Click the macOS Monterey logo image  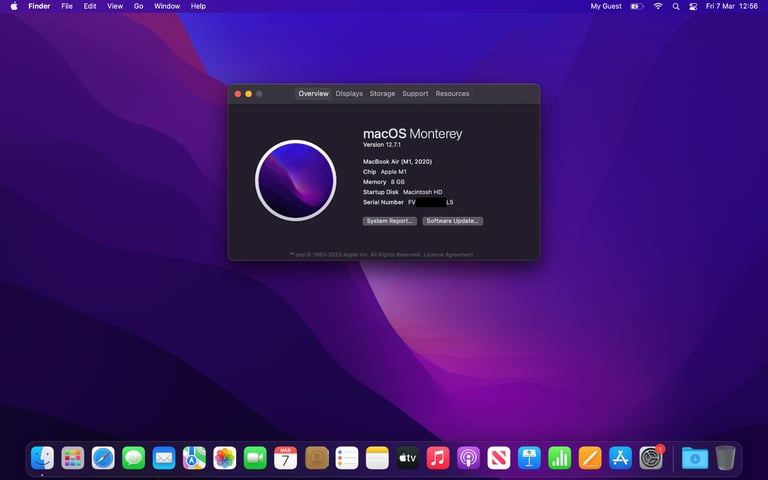pos(296,180)
